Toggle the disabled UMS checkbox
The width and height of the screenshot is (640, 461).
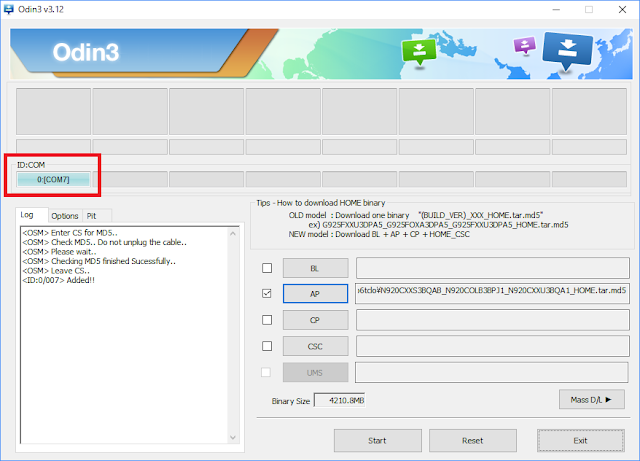tap(266, 372)
